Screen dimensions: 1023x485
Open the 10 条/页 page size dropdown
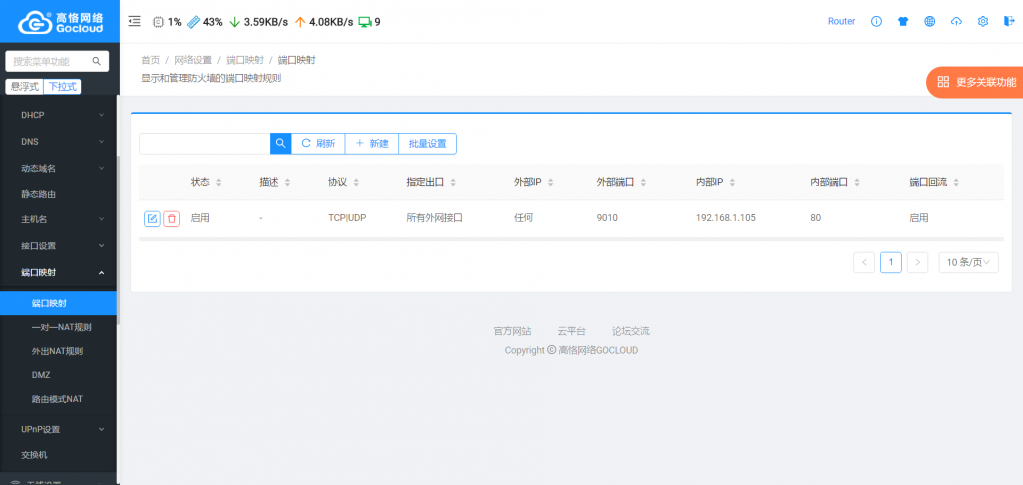click(968, 262)
